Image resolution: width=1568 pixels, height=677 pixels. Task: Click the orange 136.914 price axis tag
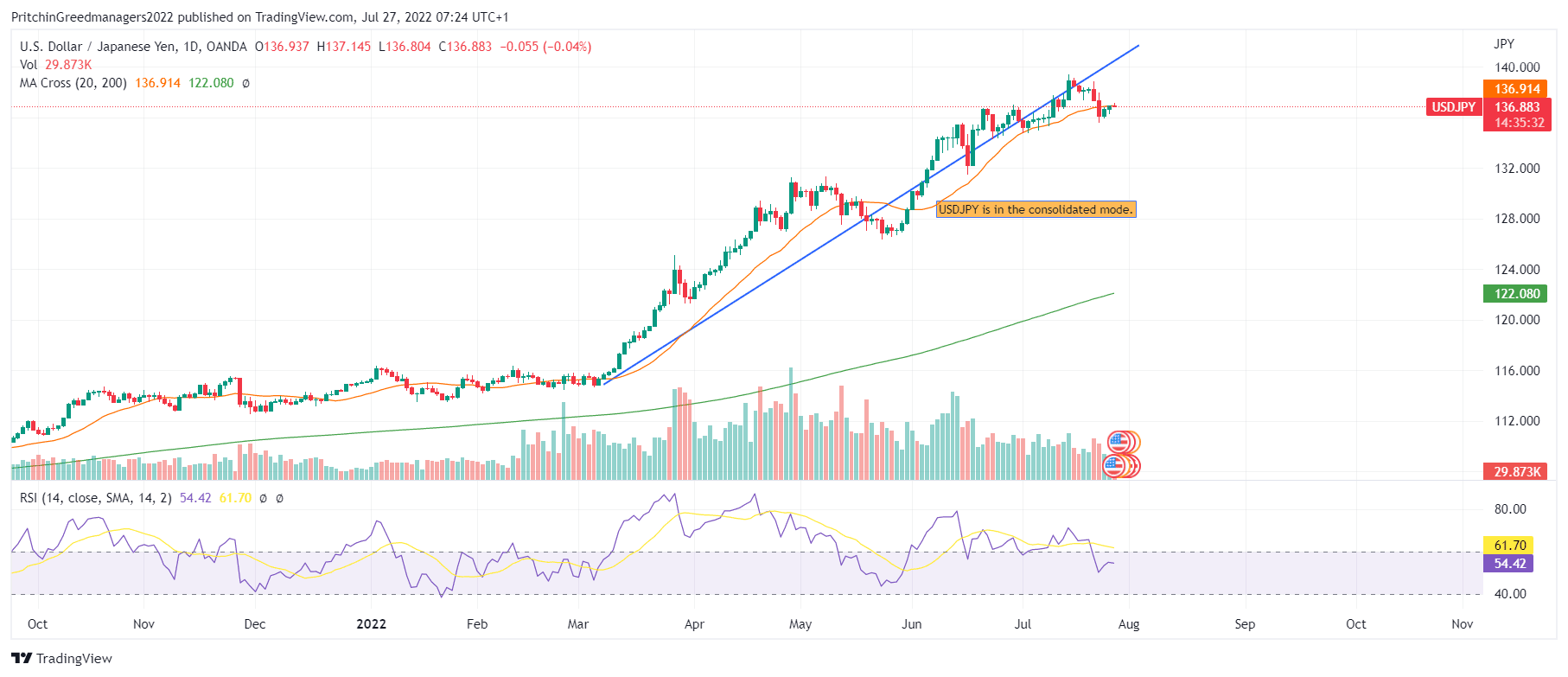1517,89
